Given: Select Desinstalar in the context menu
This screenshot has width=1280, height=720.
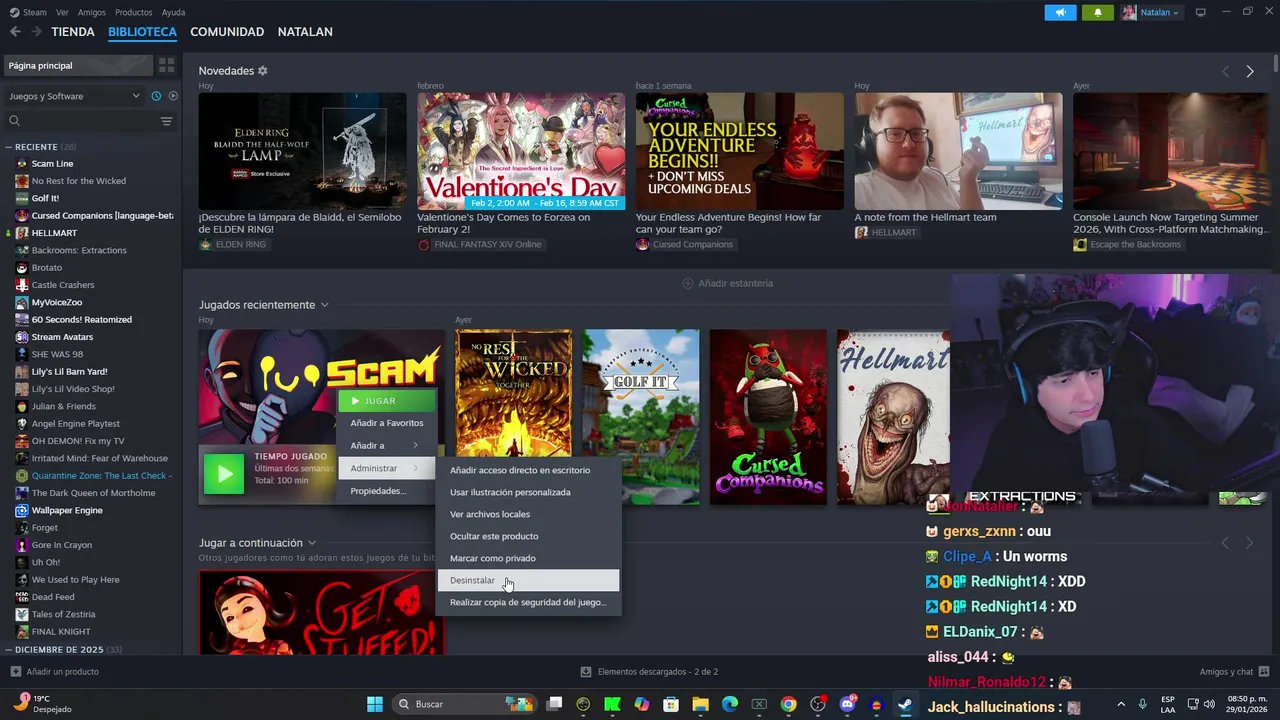Looking at the screenshot, I should (x=528, y=580).
